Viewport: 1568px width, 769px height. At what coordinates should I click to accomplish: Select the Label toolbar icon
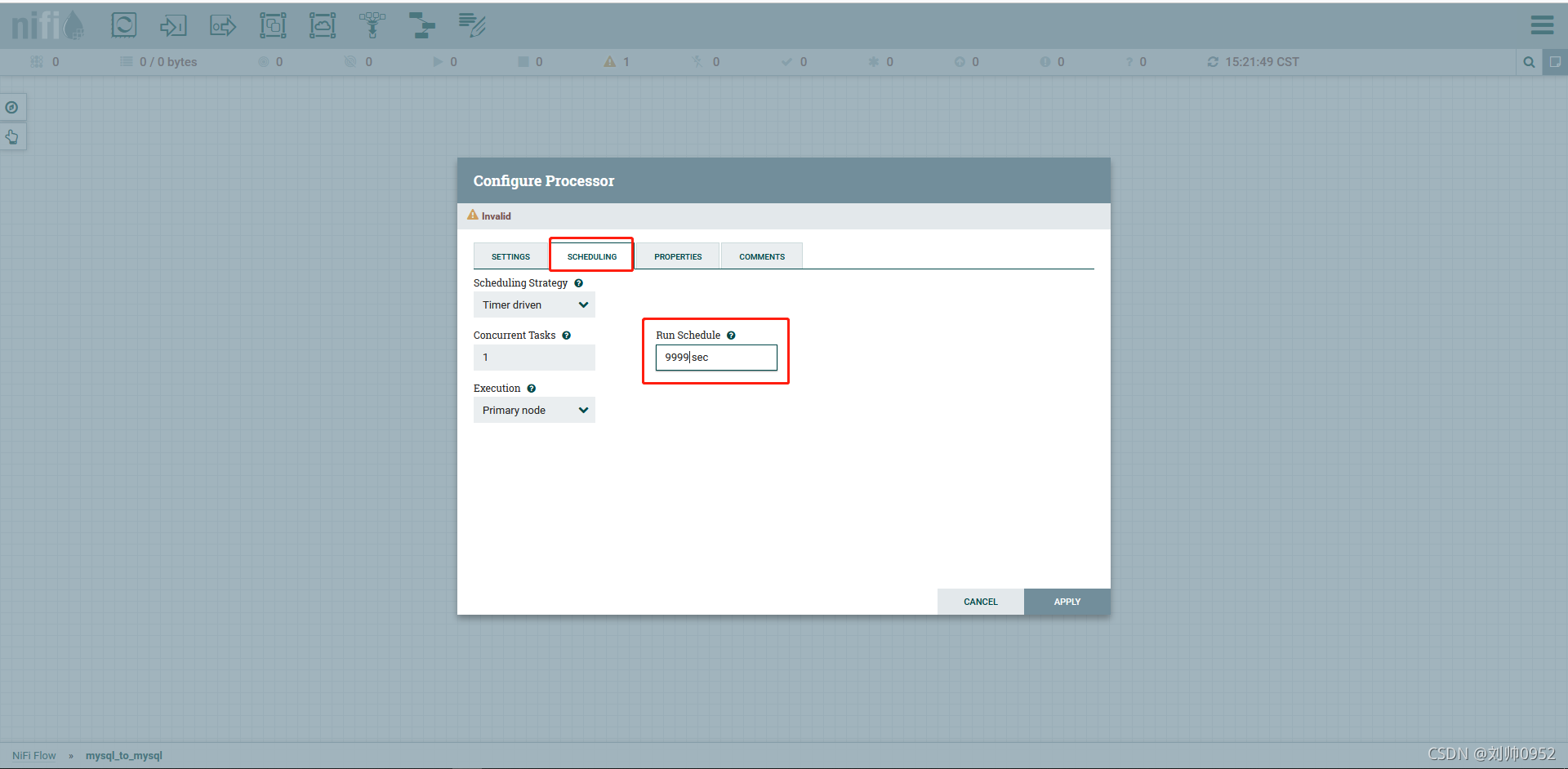[x=472, y=25]
